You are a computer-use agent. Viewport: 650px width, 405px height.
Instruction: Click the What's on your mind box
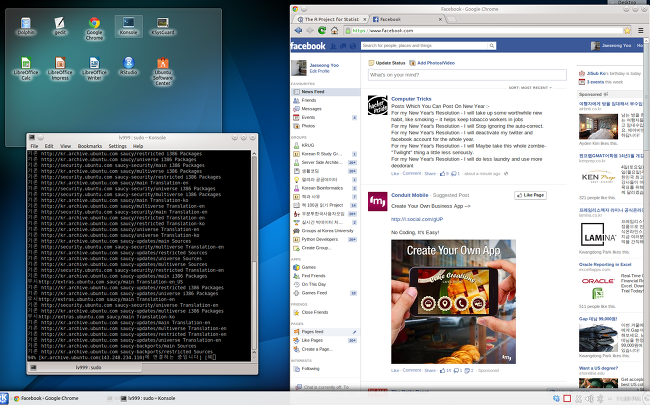coord(467,75)
